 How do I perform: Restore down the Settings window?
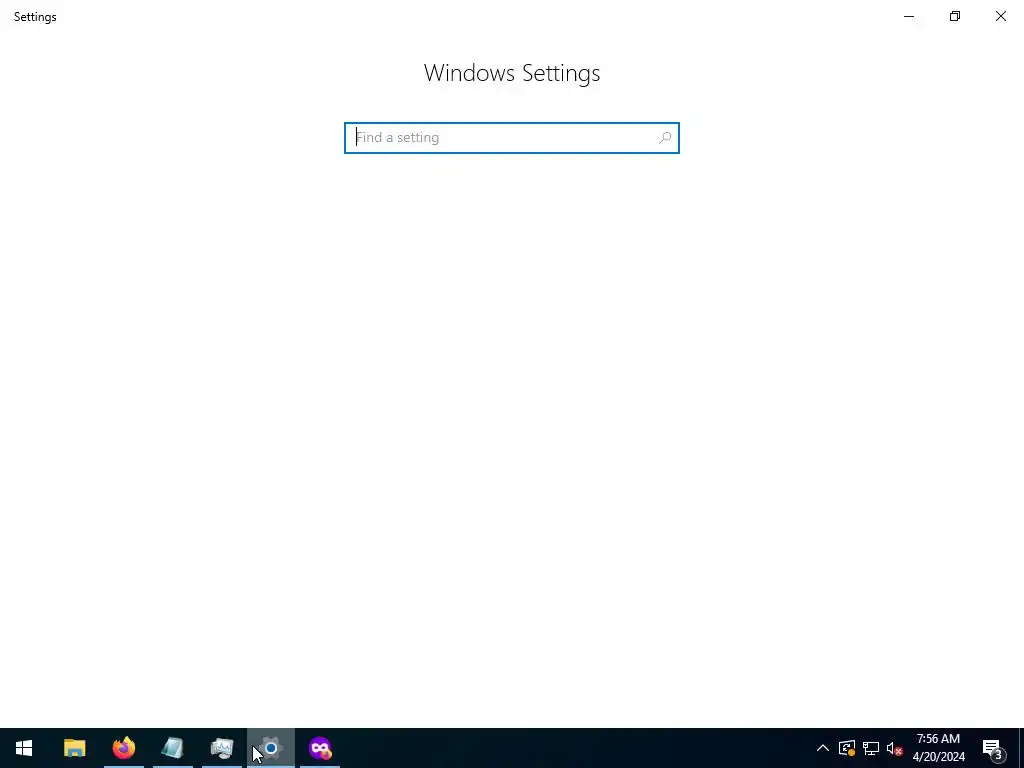pos(955,16)
